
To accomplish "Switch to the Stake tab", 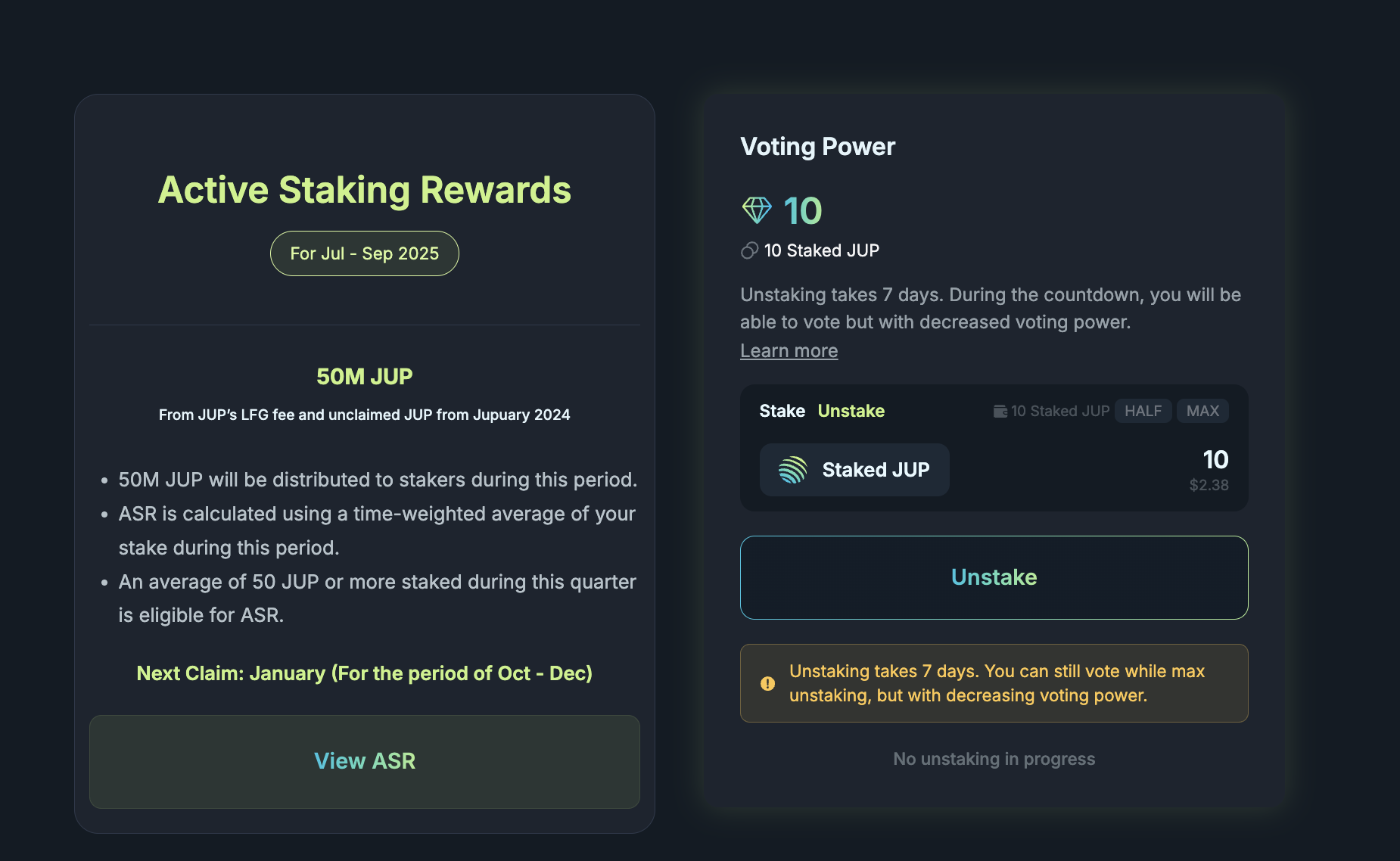I will (x=782, y=411).
